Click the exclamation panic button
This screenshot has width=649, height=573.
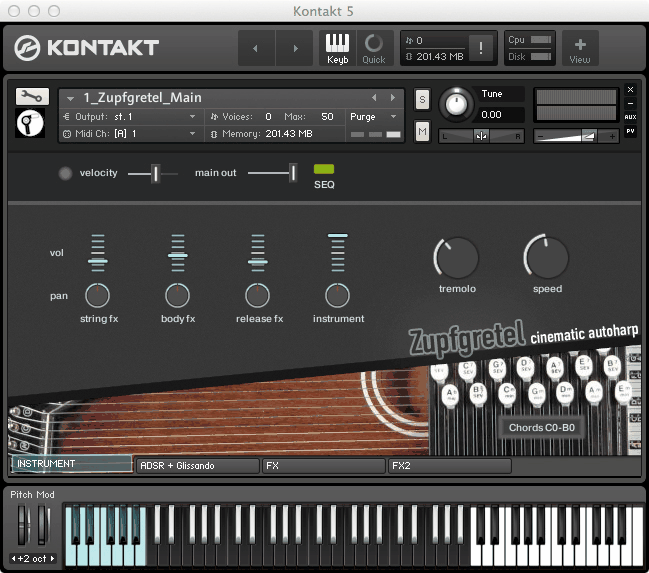pyautogui.click(x=481, y=48)
